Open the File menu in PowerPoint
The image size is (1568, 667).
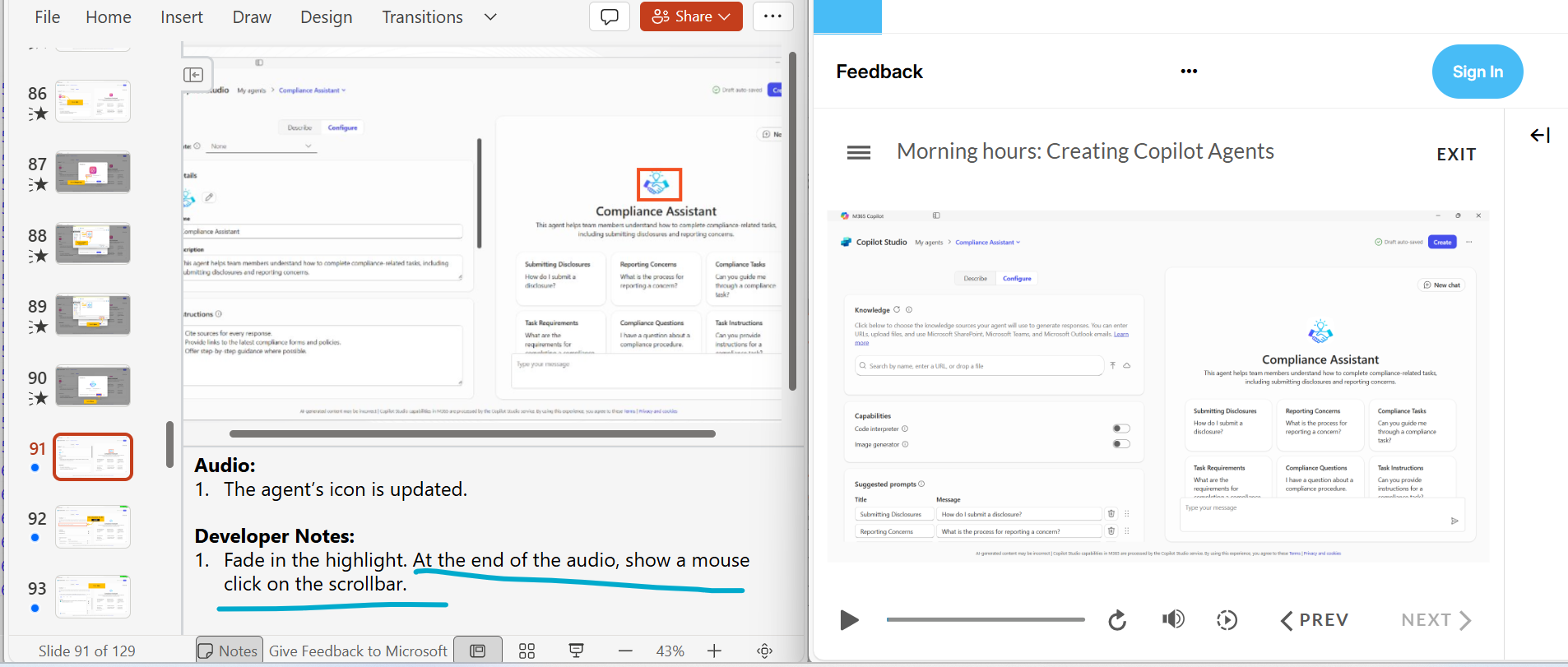(x=47, y=17)
